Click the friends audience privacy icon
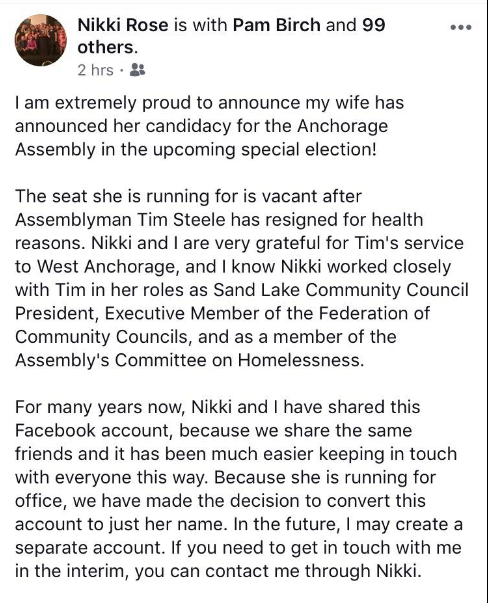Viewport: 488px width, 603px height. (138, 70)
